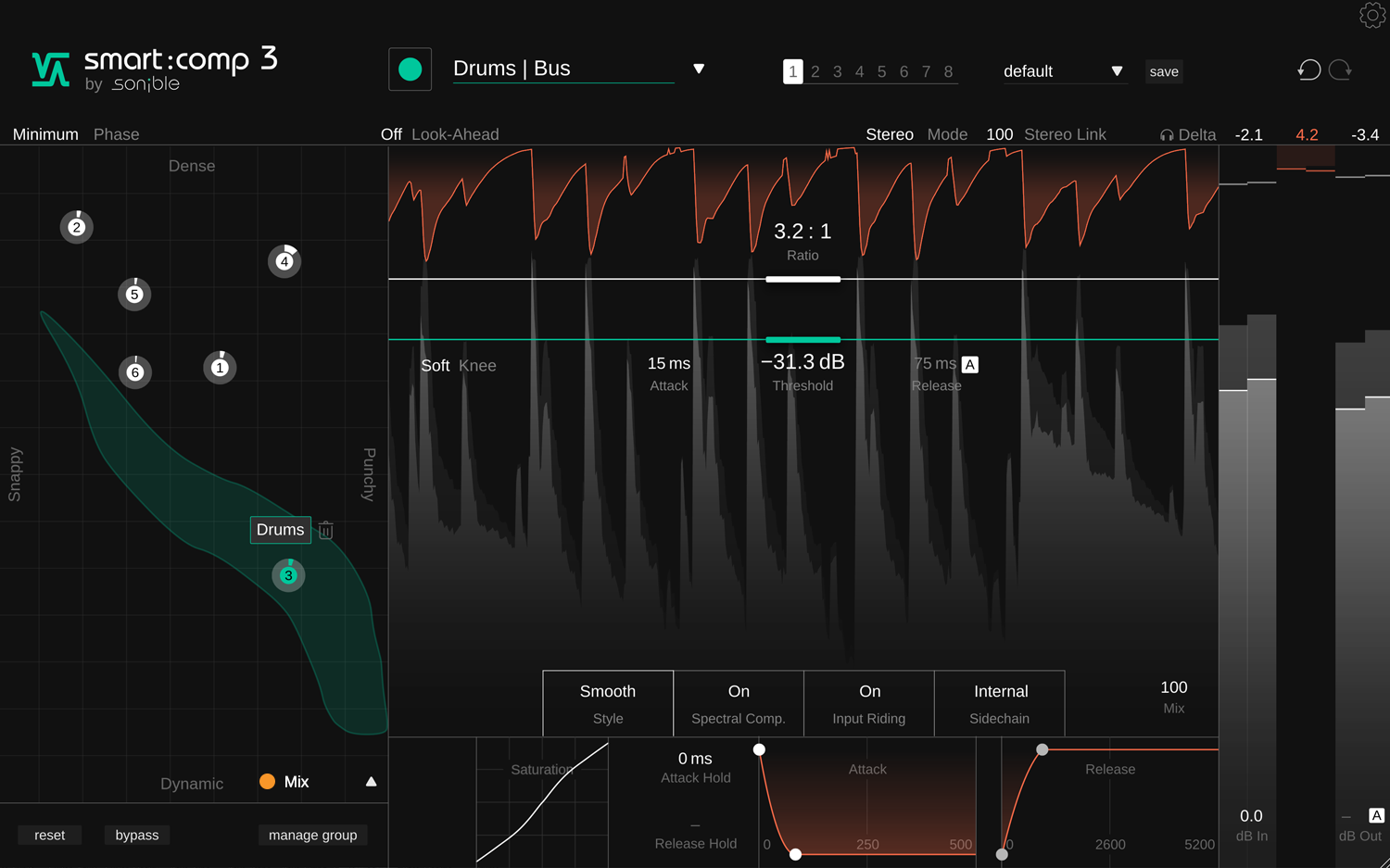
Task: Open the default preset dropdown
Action: tap(1117, 71)
